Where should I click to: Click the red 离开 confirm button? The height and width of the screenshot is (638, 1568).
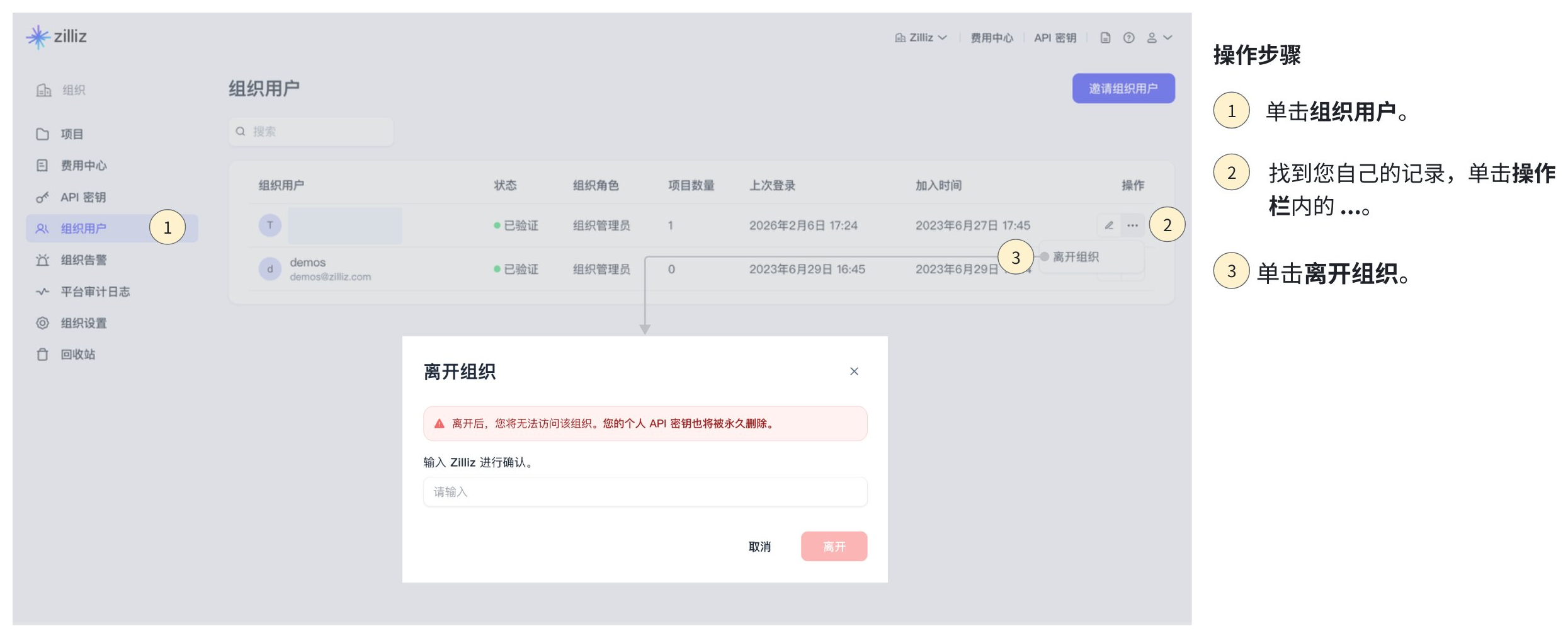tap(834, 547)
